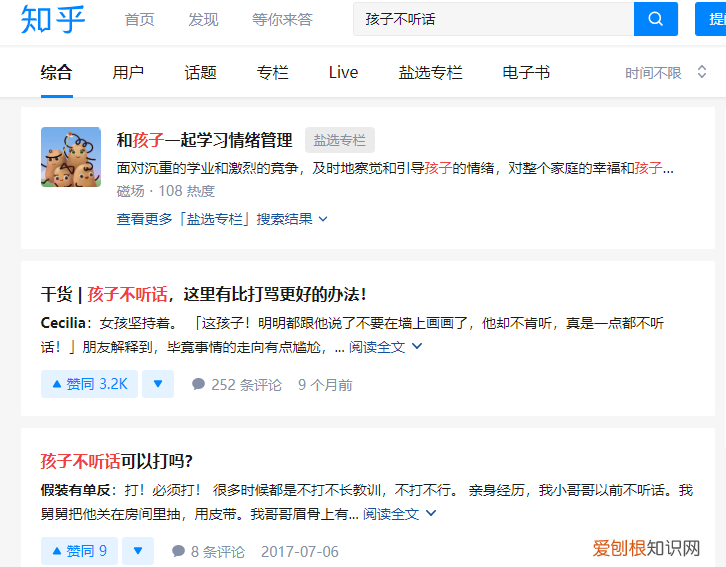The image size is (726, 567).
Task: Click the 2017-07-06 date
Action: pos(300,552)
